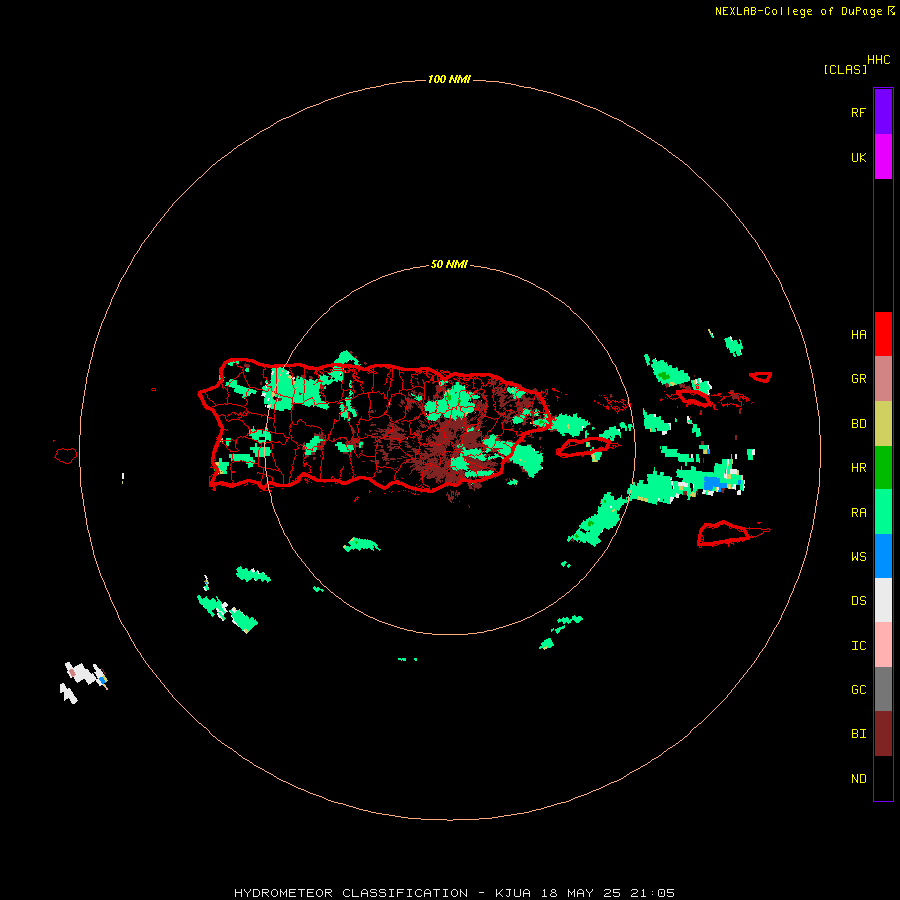This screenshot has height=900, width=900.
Task: Click the blue WS legend swatch
Action: [x=883, y=556]
